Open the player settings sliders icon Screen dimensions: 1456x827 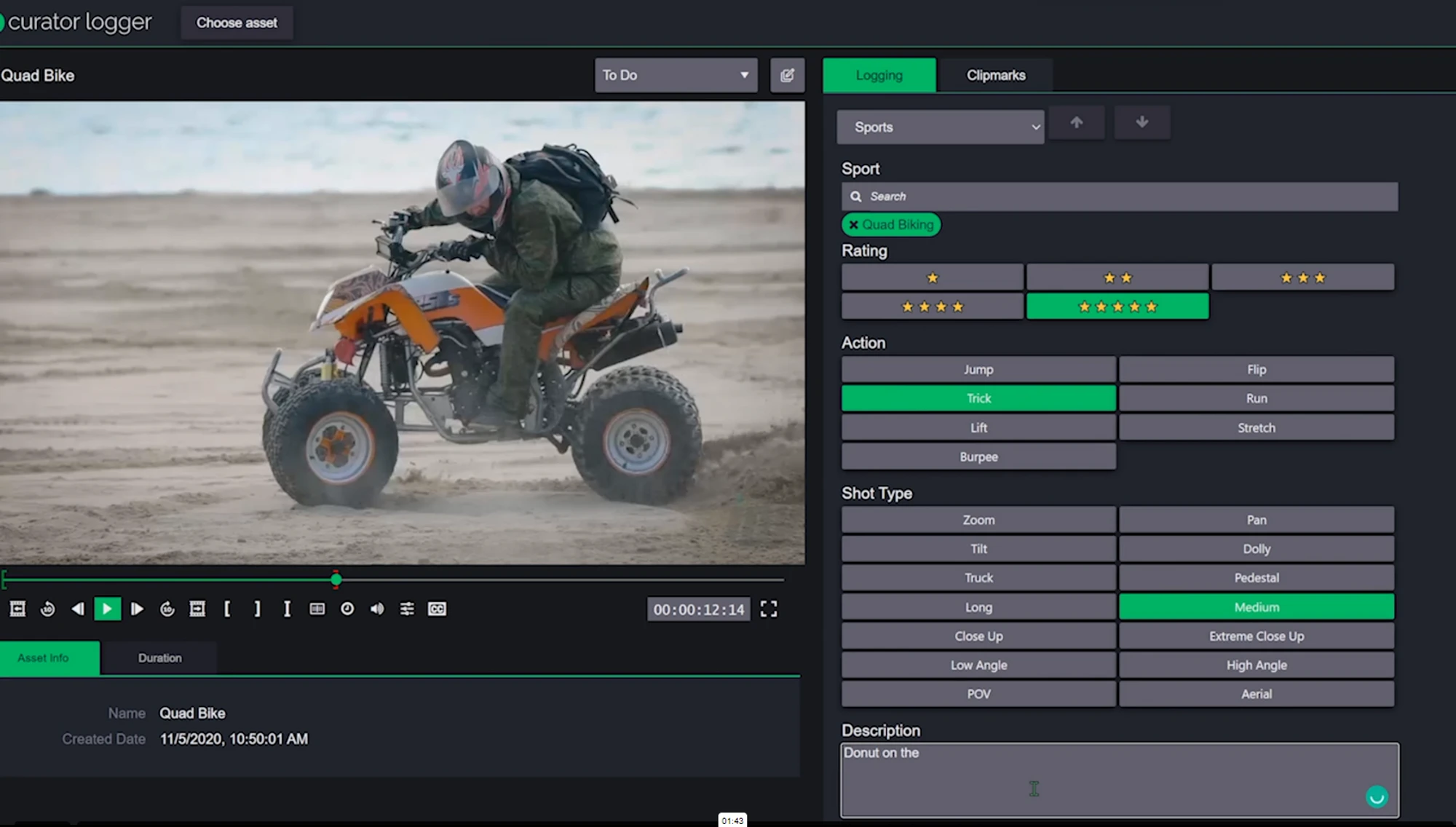click(407, 609)
